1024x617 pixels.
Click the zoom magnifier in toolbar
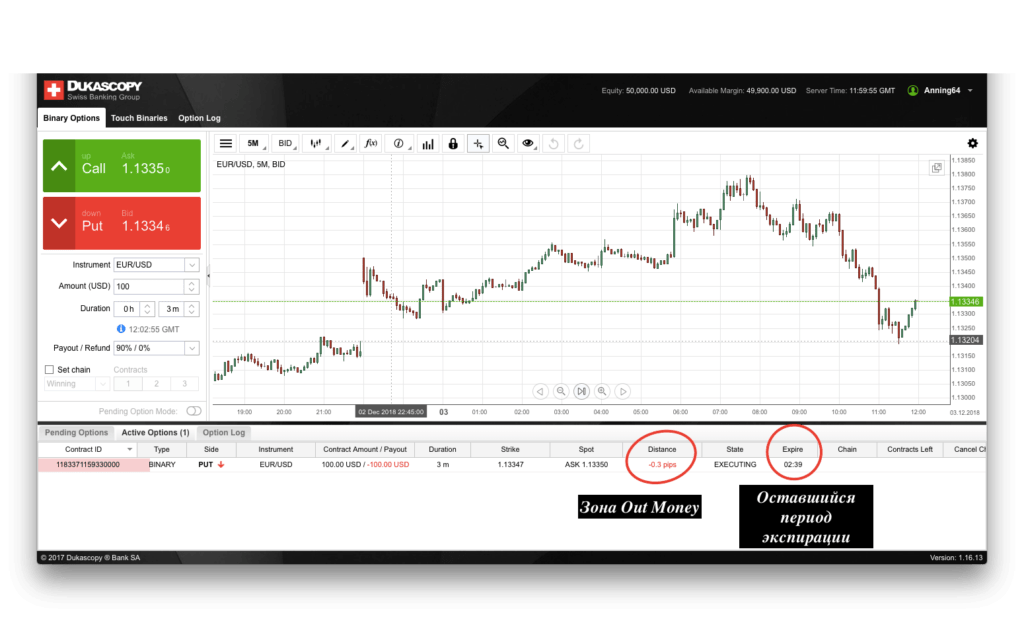pyautogui.click(x=503, y=144)
